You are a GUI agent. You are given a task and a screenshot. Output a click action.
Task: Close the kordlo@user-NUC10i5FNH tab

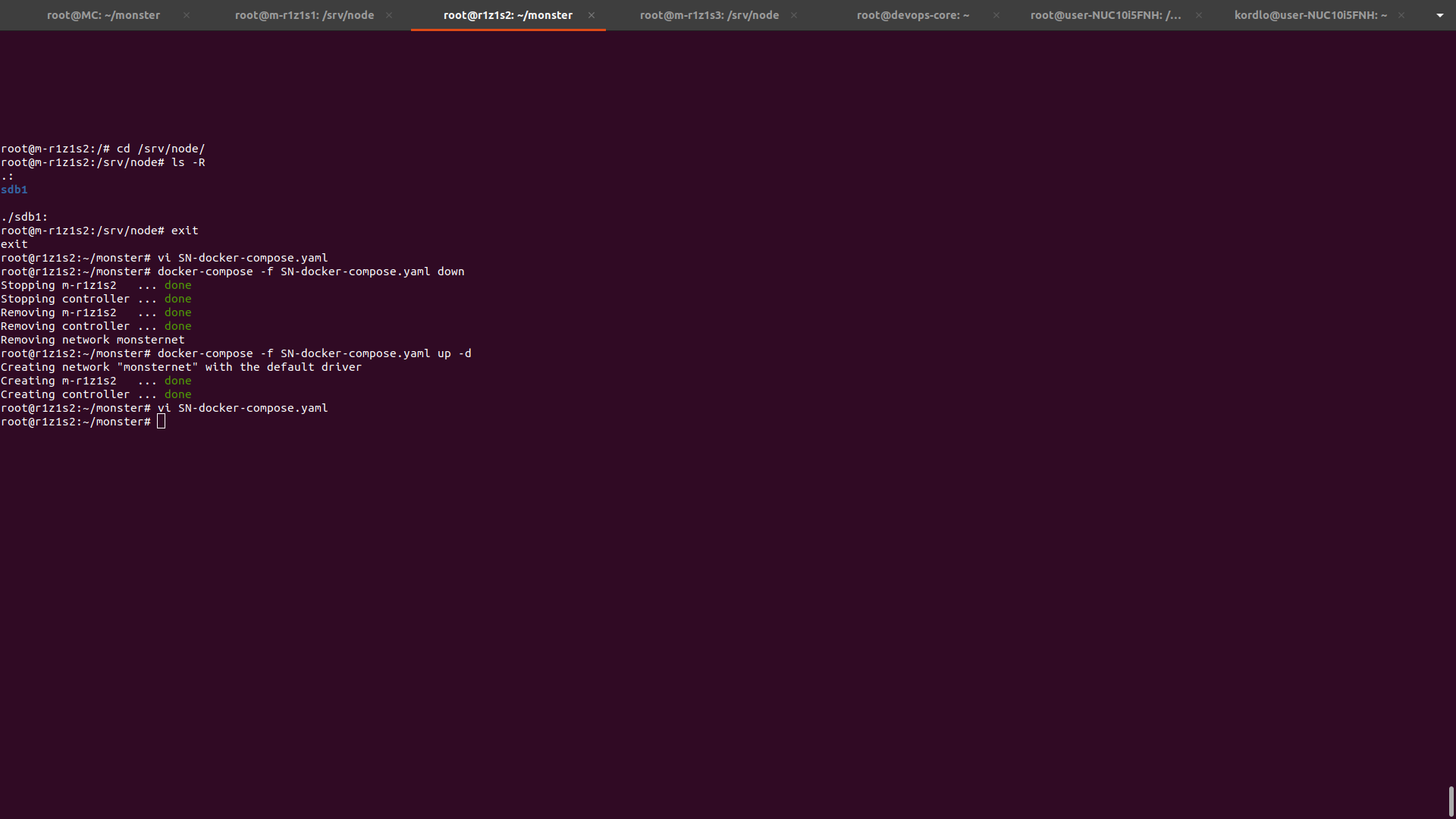coord(1401,15)
